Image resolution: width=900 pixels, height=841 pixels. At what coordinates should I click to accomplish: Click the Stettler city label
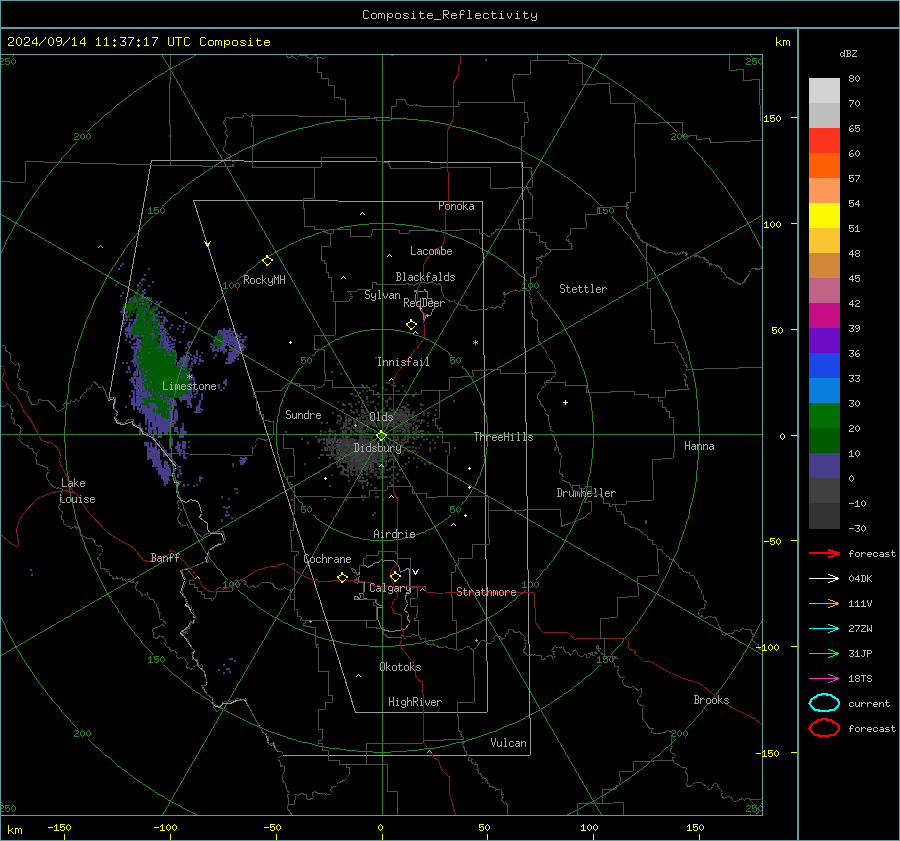[x=583, y=289]
